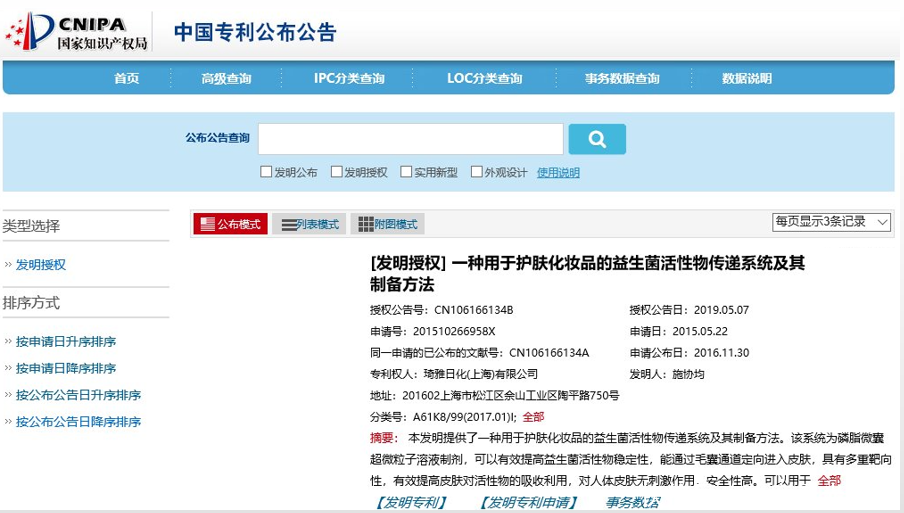The image size is (904, 513).
Task: Open the 使用说明 link
Action: [x=558, y=172]
